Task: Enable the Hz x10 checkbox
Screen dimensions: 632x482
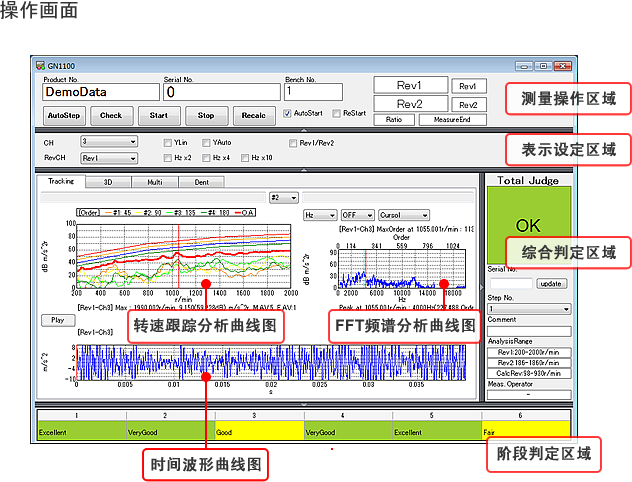Action: tap(245, 158)
